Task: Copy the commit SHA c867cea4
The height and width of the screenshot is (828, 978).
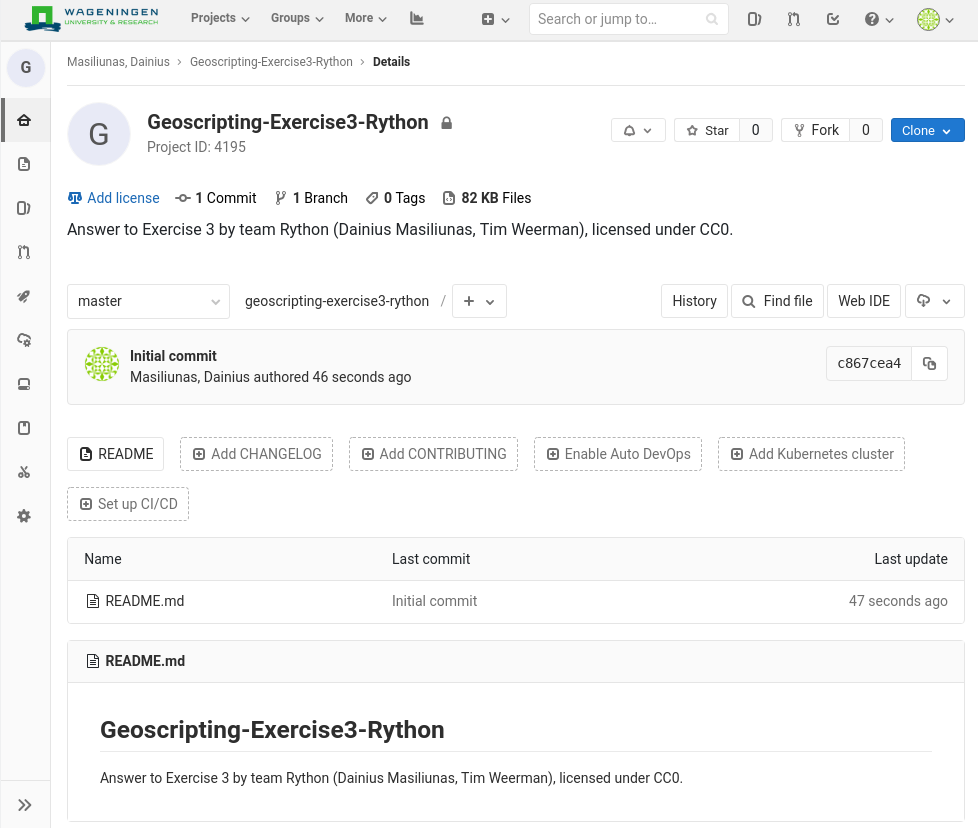Action: click(929, 363)
